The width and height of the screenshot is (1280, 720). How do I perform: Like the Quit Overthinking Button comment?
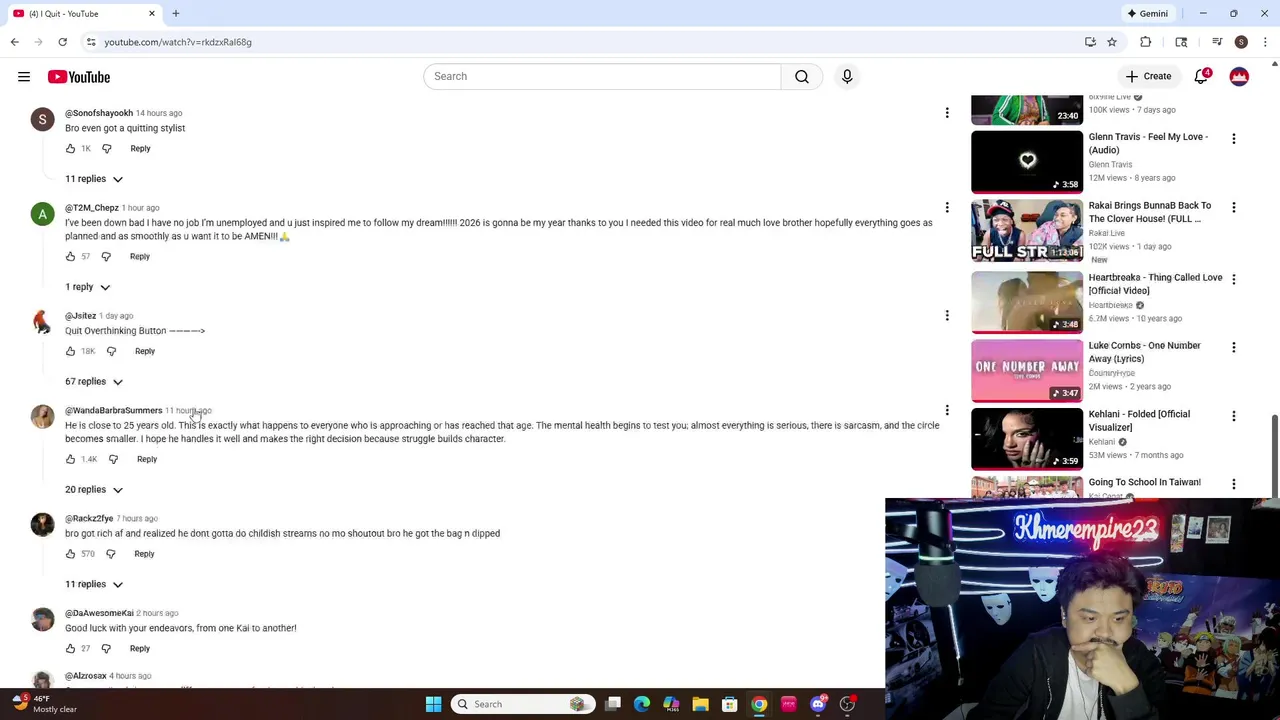[70, 351]
